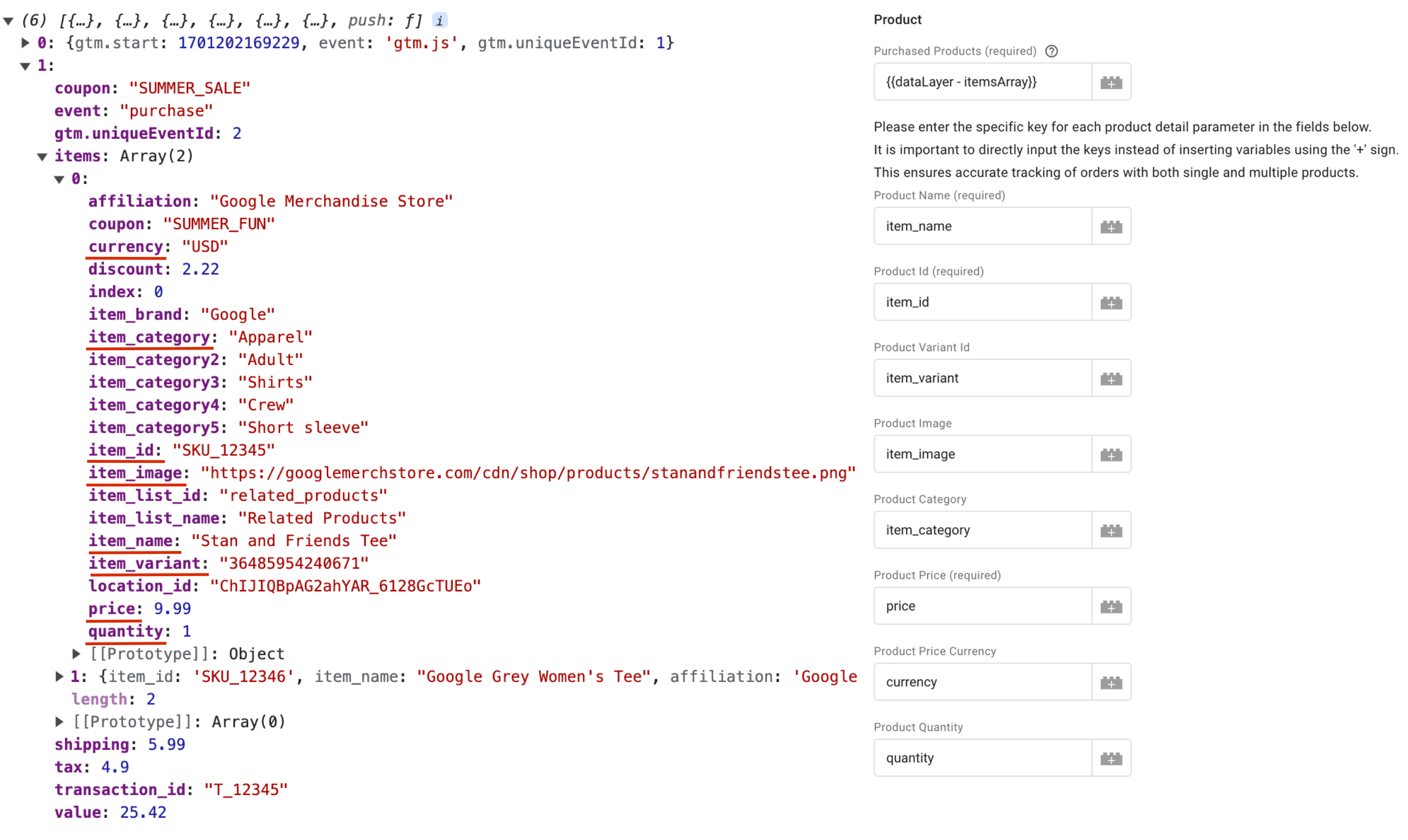Click the Product Name input containing item_name
Screen dimensions: 1408x840
pos(983,226)
